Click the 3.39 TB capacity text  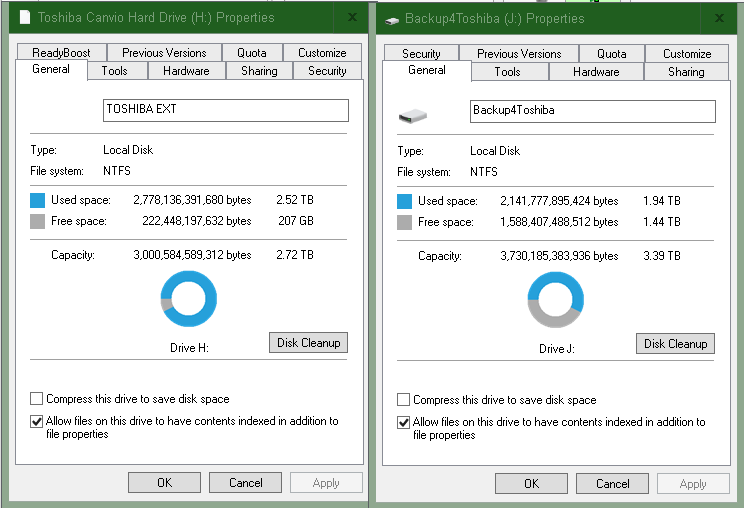pos(662,256)
